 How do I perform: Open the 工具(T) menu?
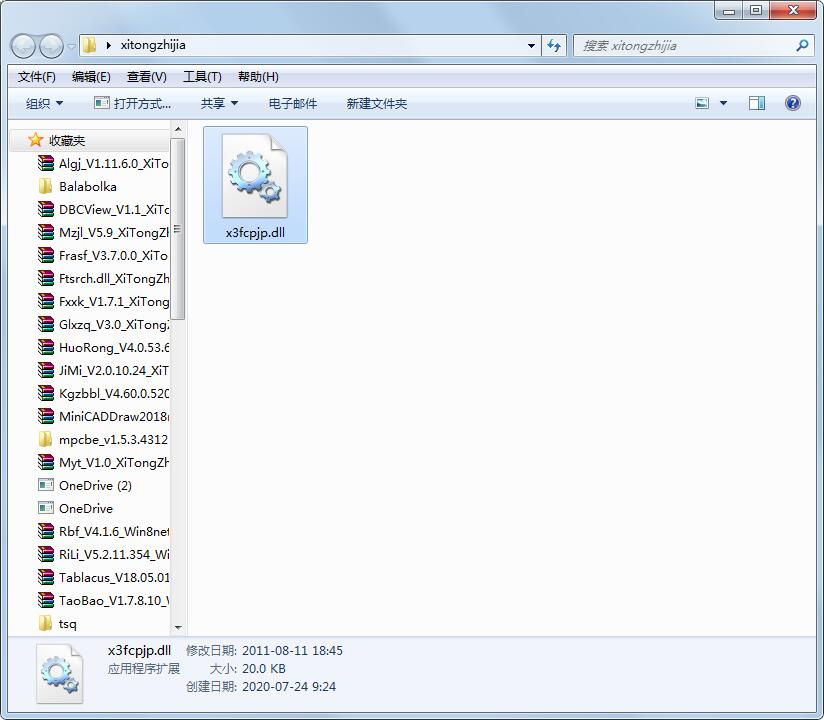(x=200, y=75)
